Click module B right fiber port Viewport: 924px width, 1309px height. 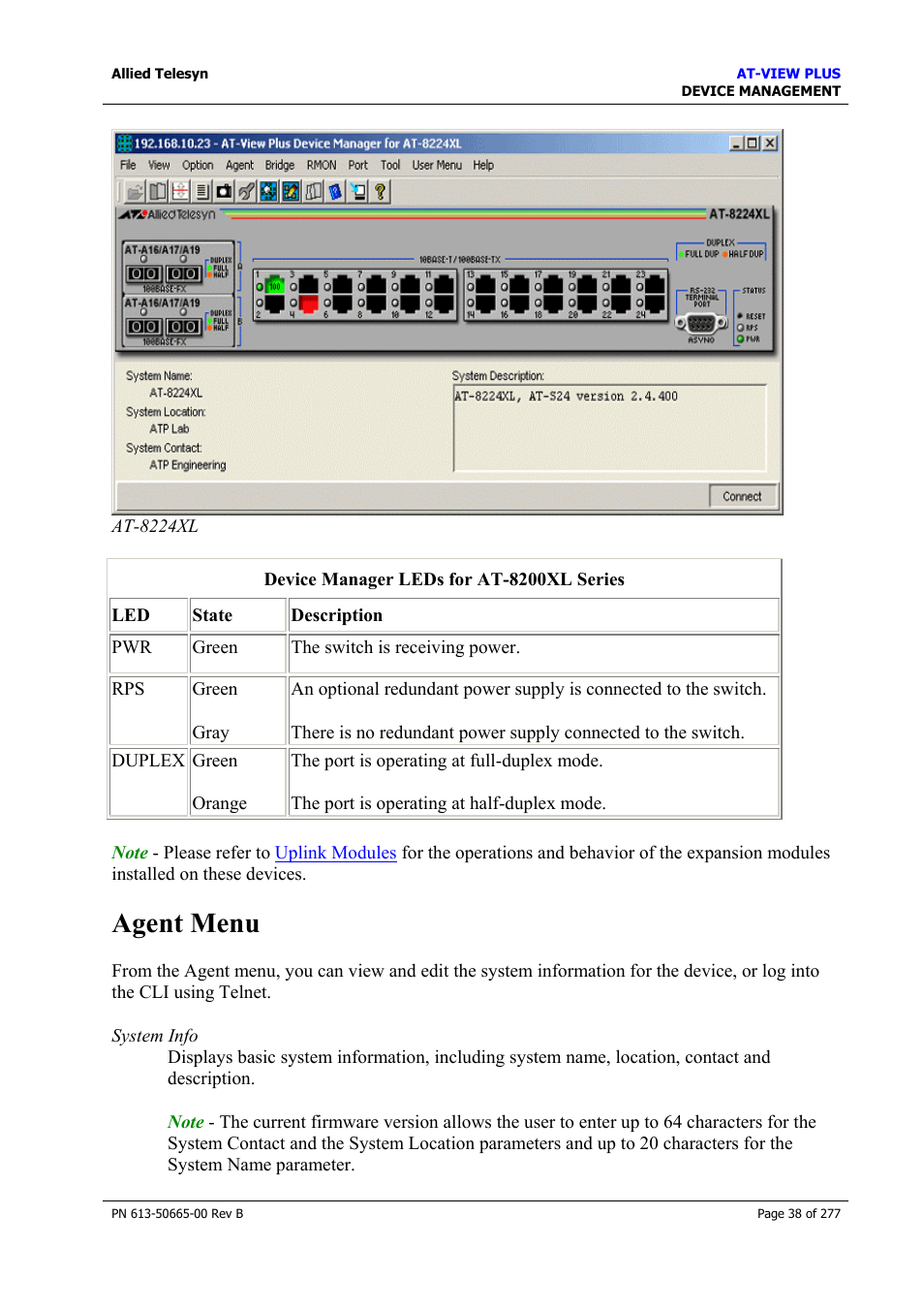point(184,327)
